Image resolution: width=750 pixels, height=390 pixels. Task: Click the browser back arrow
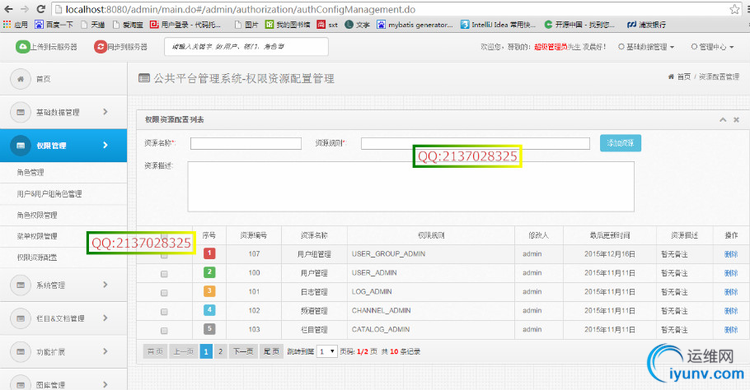[8, 9]
